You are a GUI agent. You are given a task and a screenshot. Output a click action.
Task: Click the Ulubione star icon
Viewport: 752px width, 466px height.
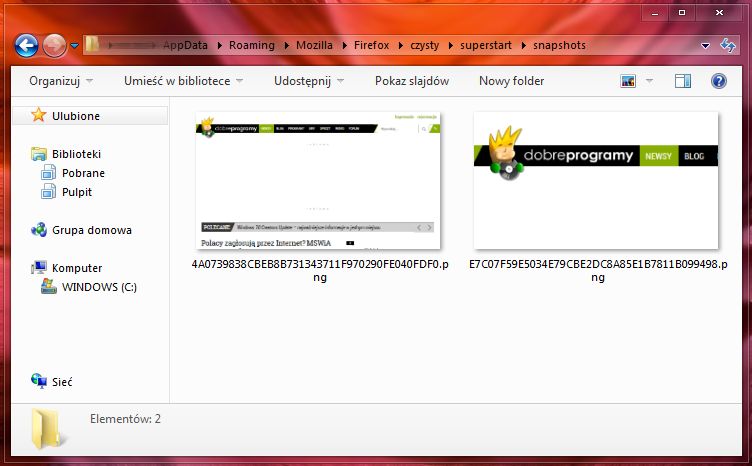point(38,115)
